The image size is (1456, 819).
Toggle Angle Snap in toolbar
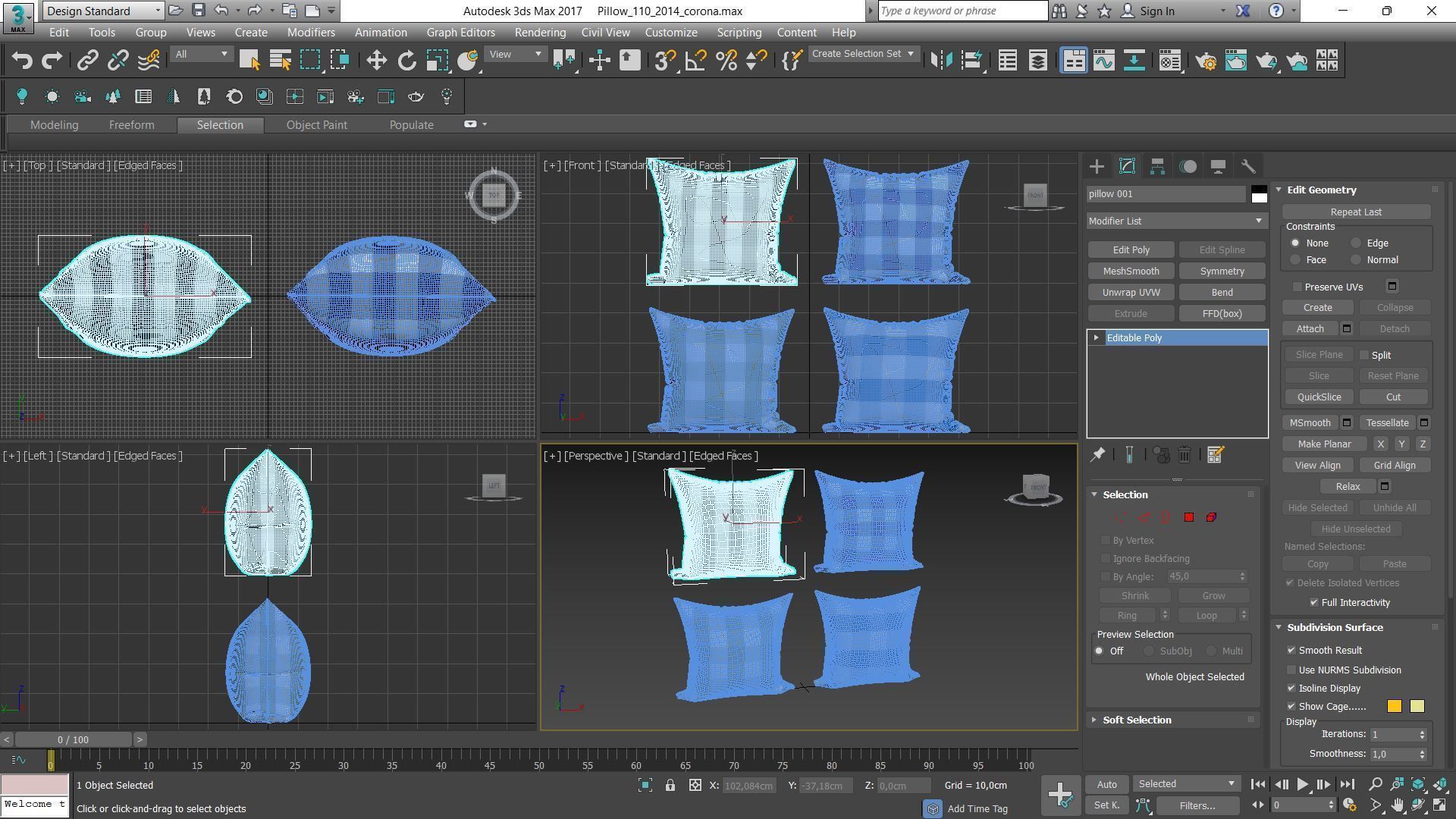click(x=695, y=61)
